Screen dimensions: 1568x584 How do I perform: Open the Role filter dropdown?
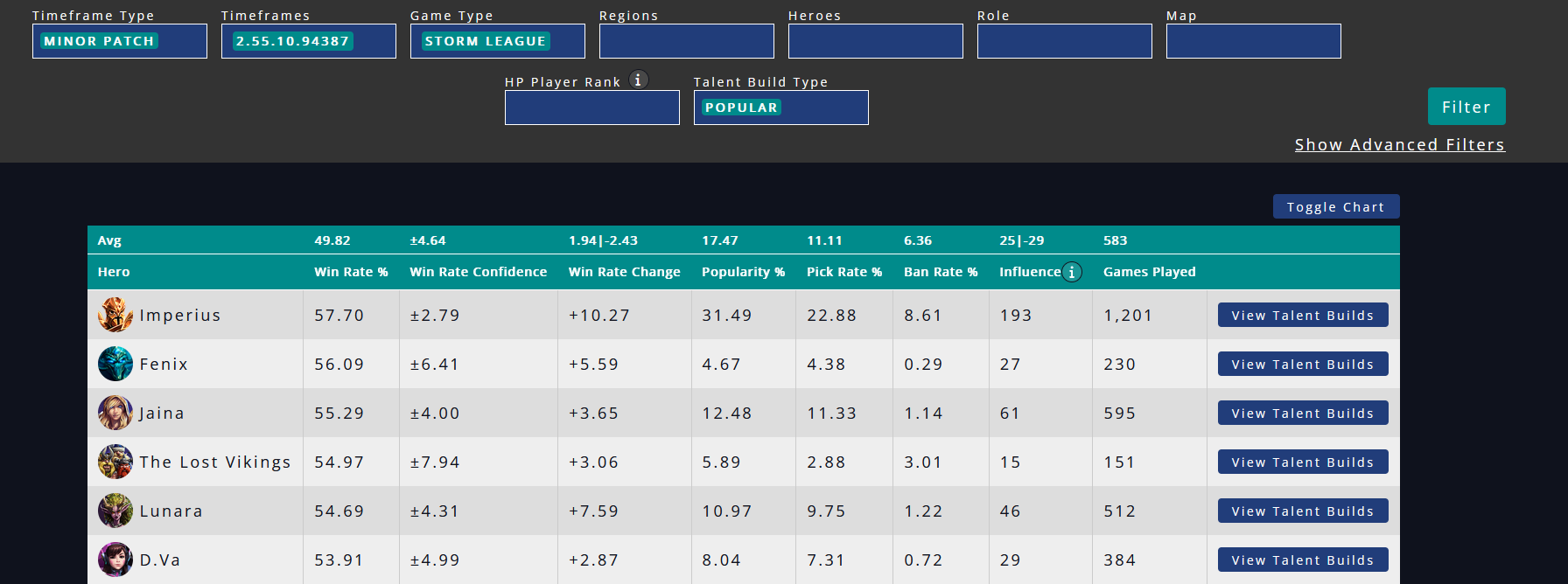coord(1065,41)
